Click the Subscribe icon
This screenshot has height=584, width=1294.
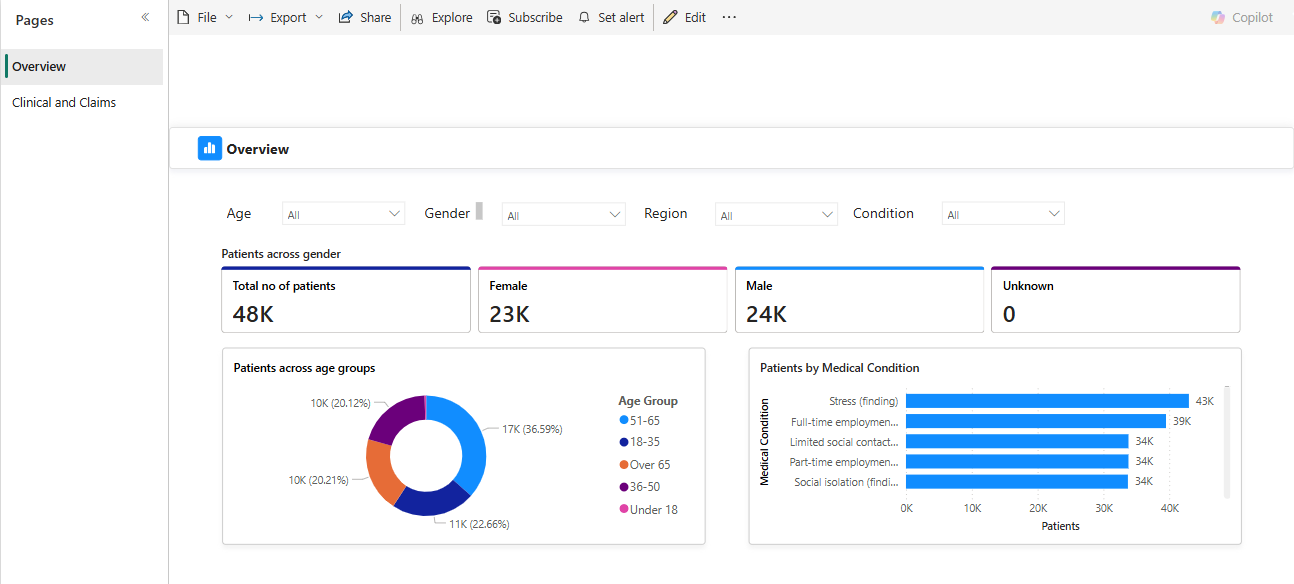(x=494, y=17)
